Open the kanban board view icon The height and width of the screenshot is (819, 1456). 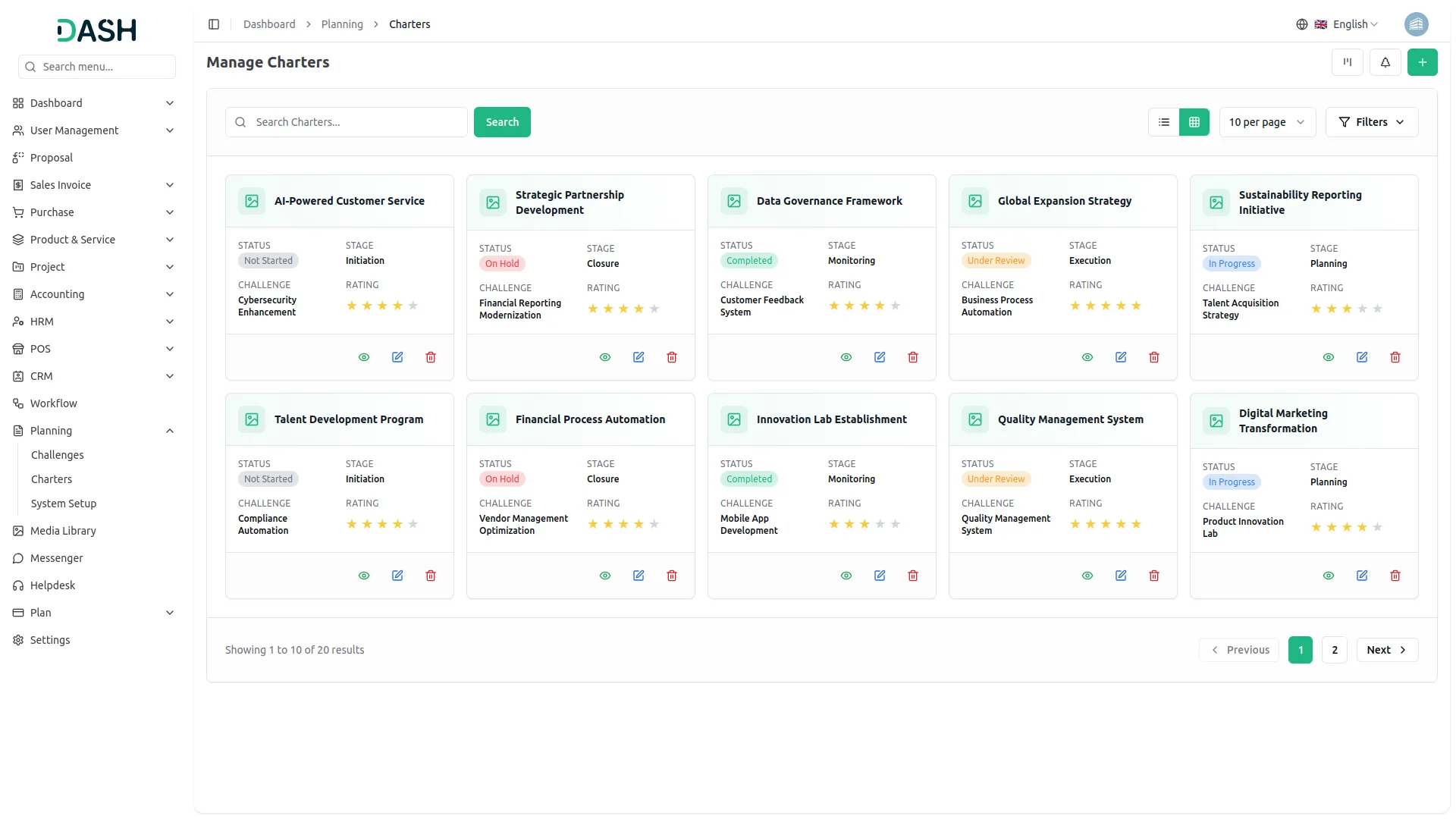point(1347,62)
